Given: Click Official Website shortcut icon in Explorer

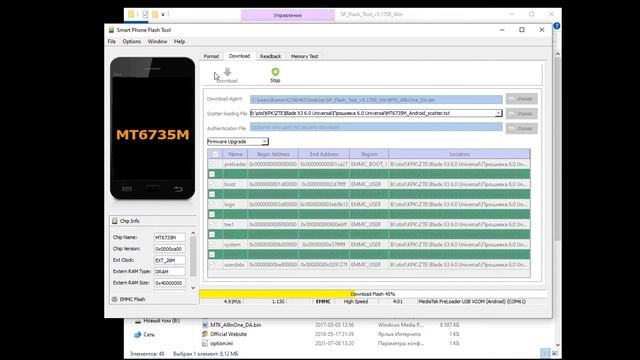Looking at the screenshot, I should (205, 334).
